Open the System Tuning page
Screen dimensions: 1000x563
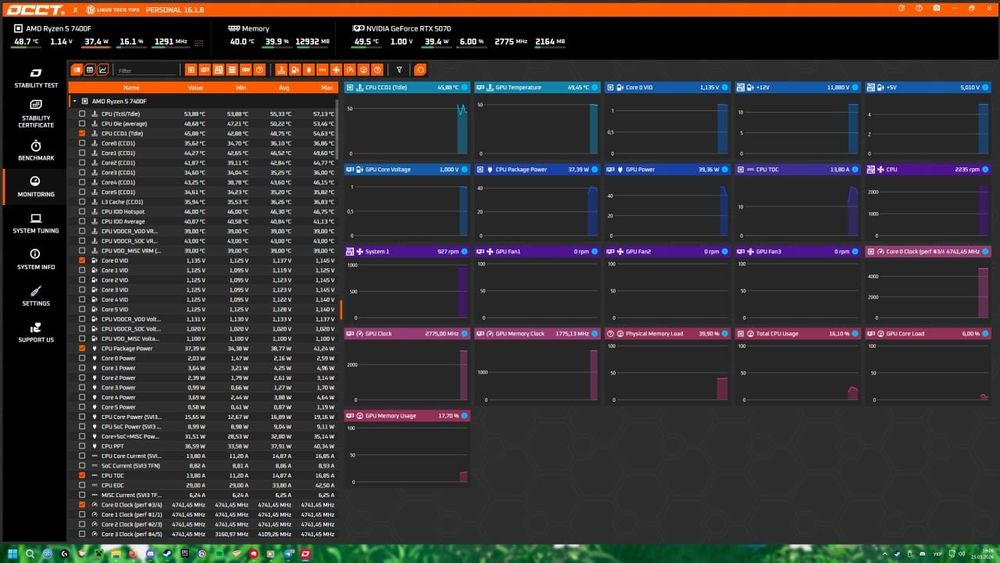coord(36,223)
